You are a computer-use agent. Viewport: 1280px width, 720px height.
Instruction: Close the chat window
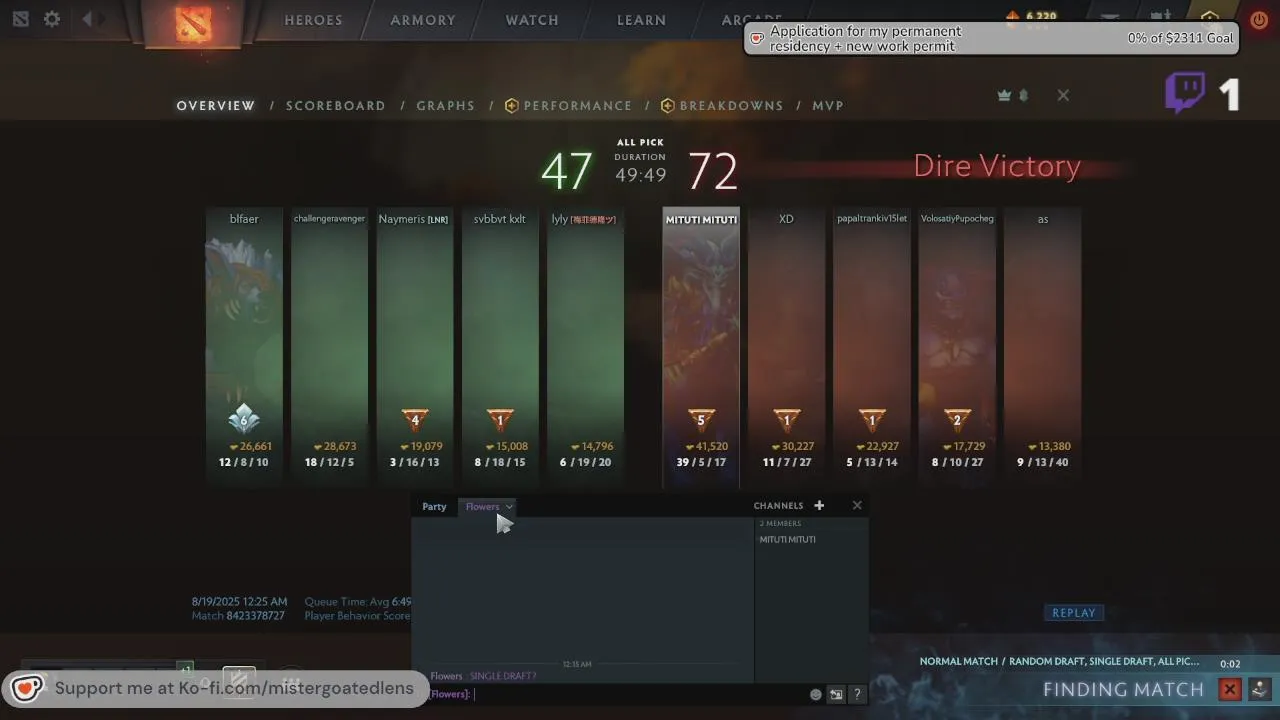point(857,505)
